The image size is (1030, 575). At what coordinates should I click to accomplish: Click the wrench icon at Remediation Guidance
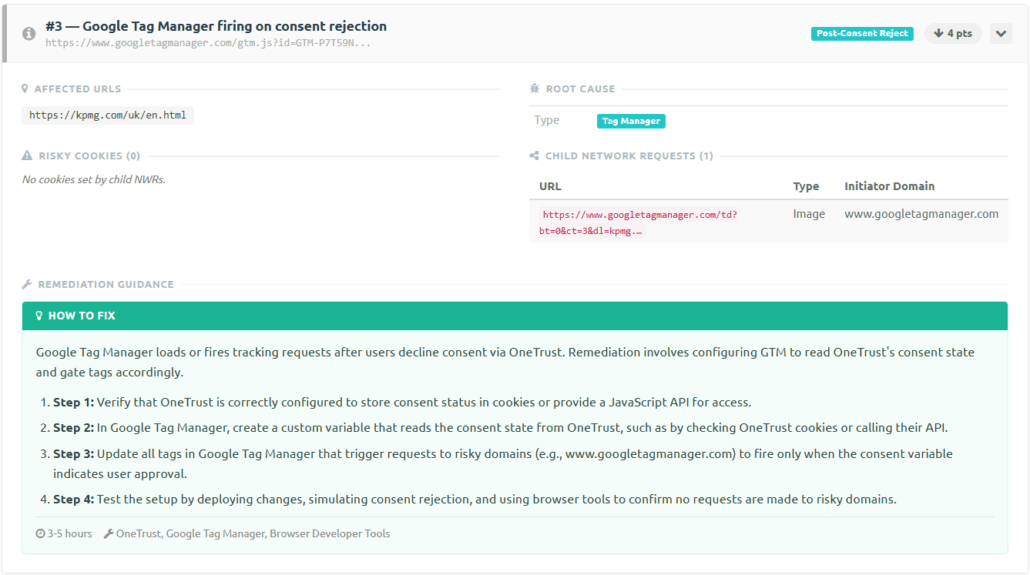(27, 284)
